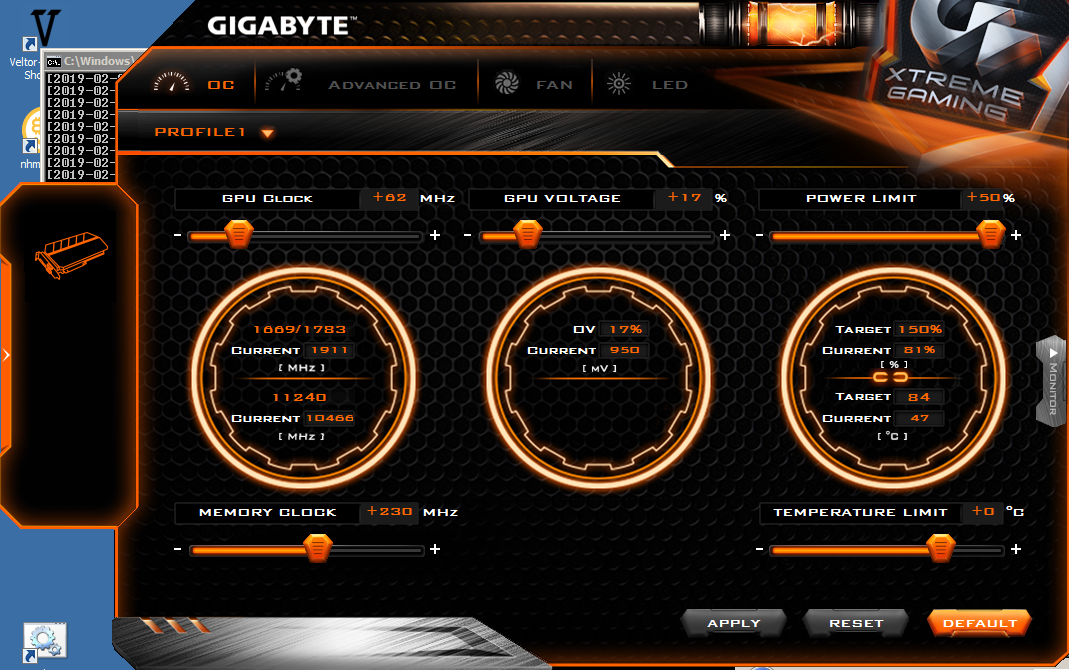Click the Temperature Limit +0 value field

click(982, 511)
